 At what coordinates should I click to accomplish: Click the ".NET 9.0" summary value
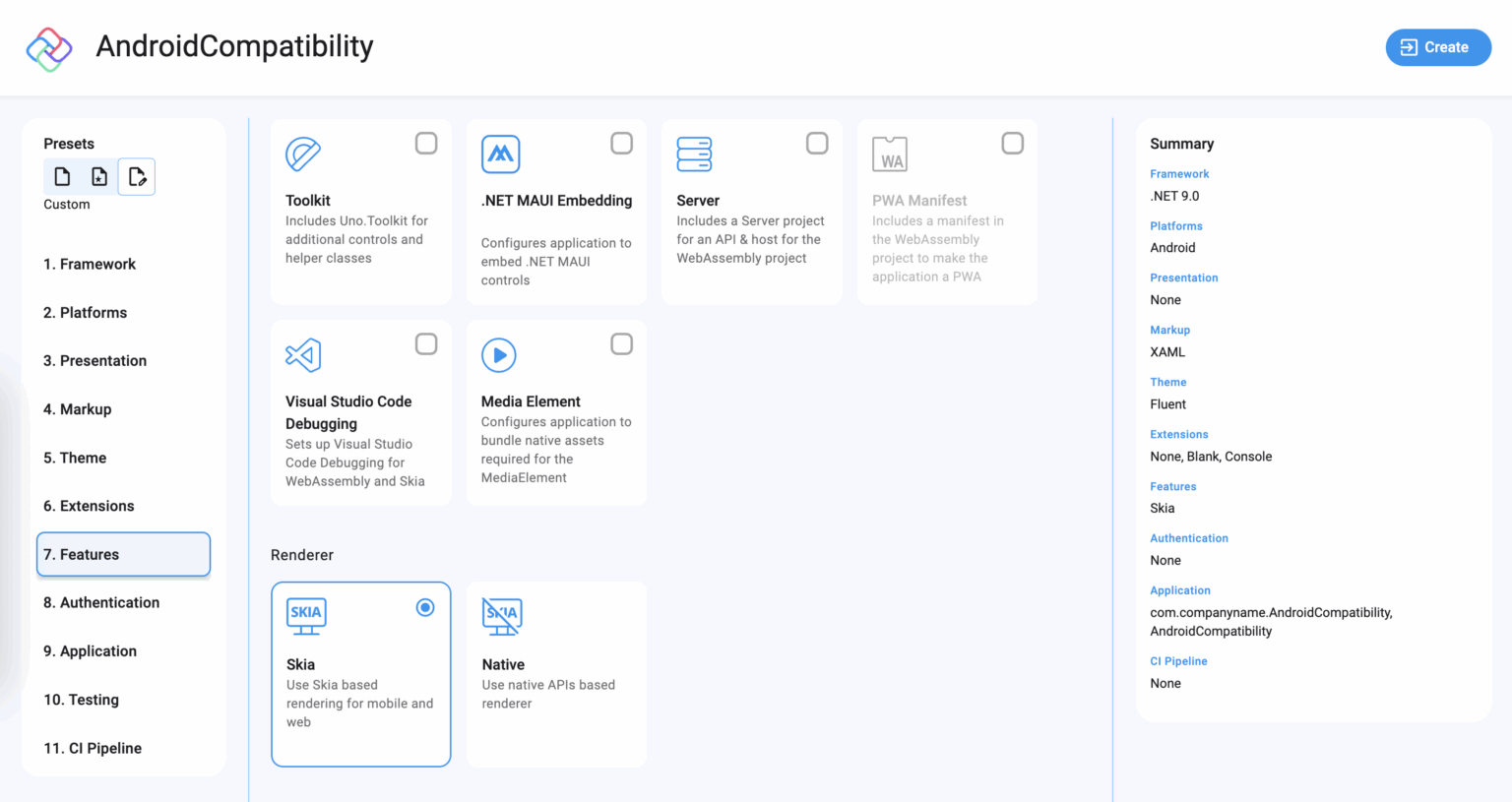tap(1174, 197)
